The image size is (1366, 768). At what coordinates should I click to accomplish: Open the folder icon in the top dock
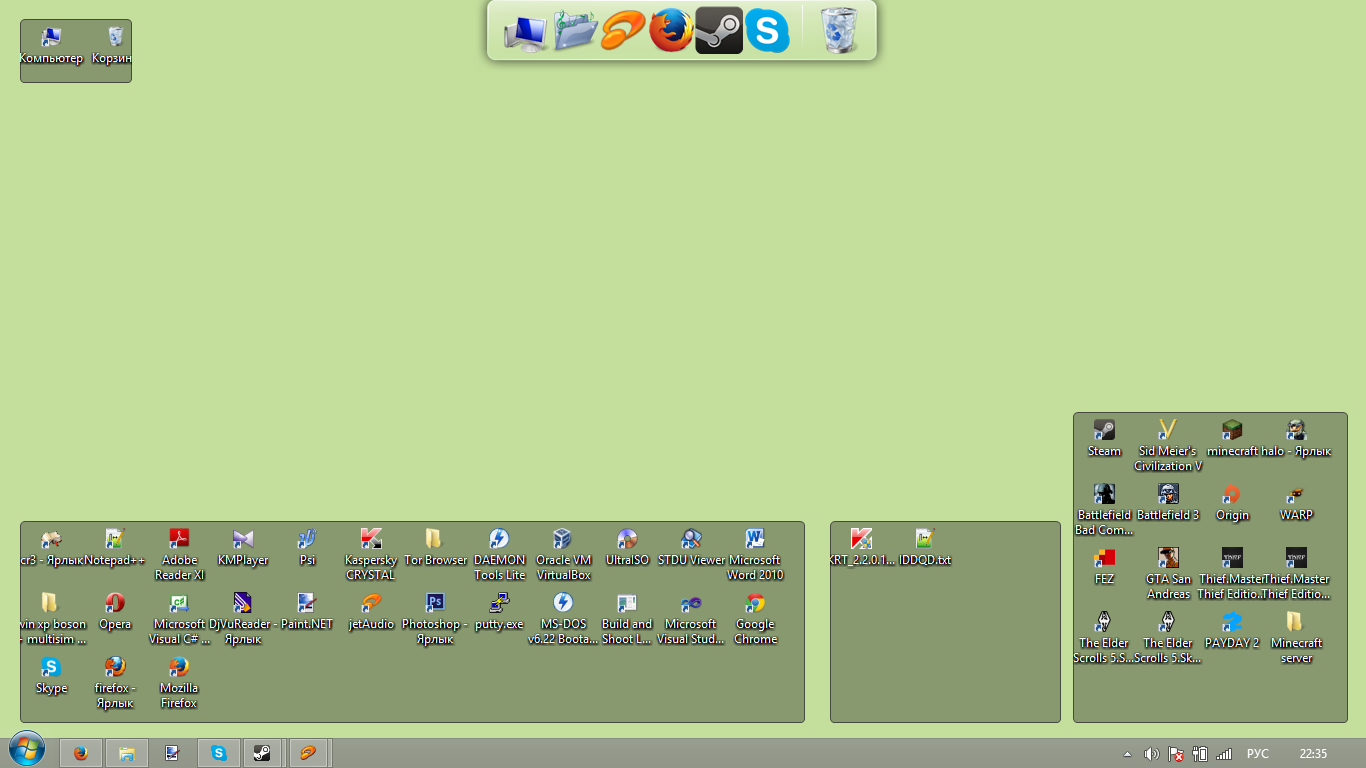(574, 30)
